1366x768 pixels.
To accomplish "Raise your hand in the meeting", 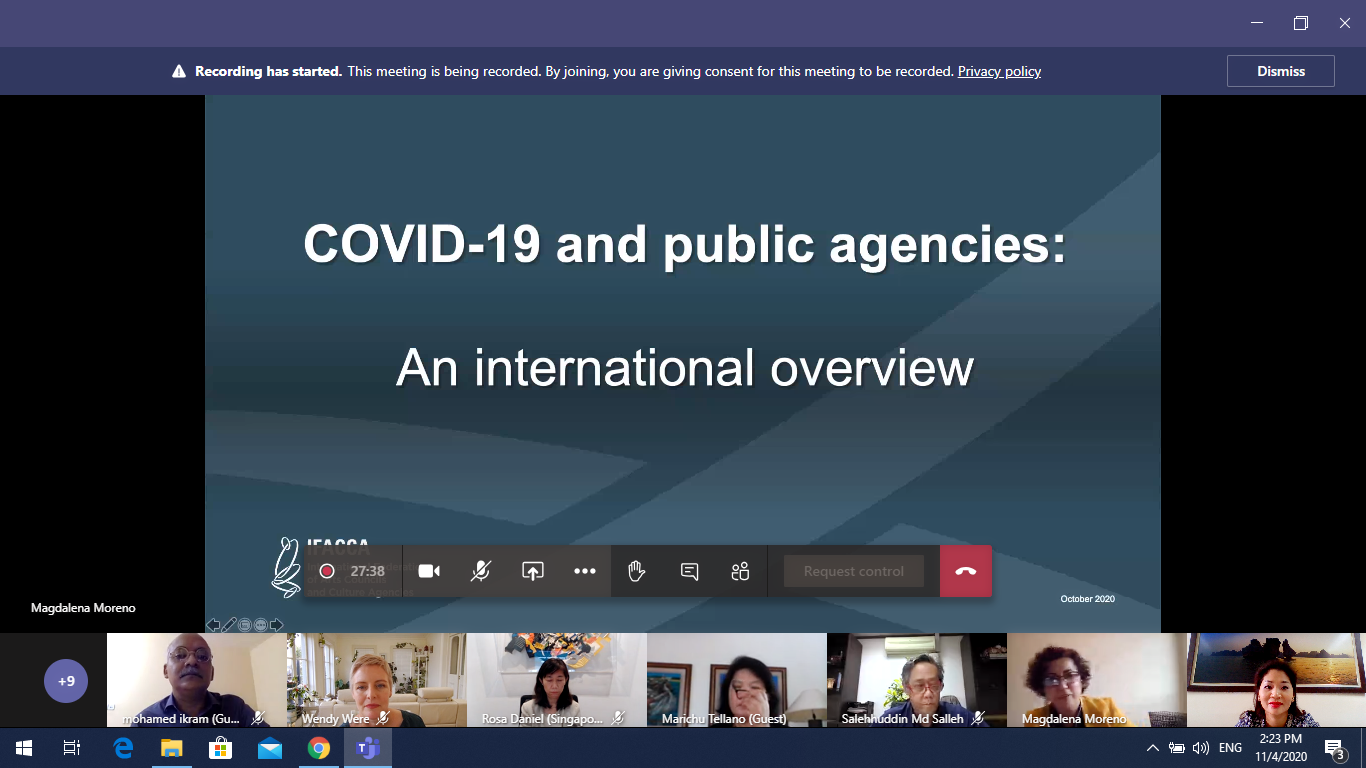I will pyautogui.click(x=636, y=571).
